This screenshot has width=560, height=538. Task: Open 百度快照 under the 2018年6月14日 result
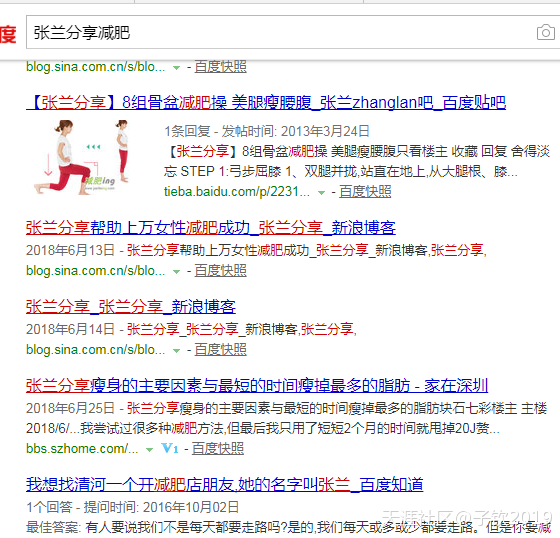tap(220, 350)
